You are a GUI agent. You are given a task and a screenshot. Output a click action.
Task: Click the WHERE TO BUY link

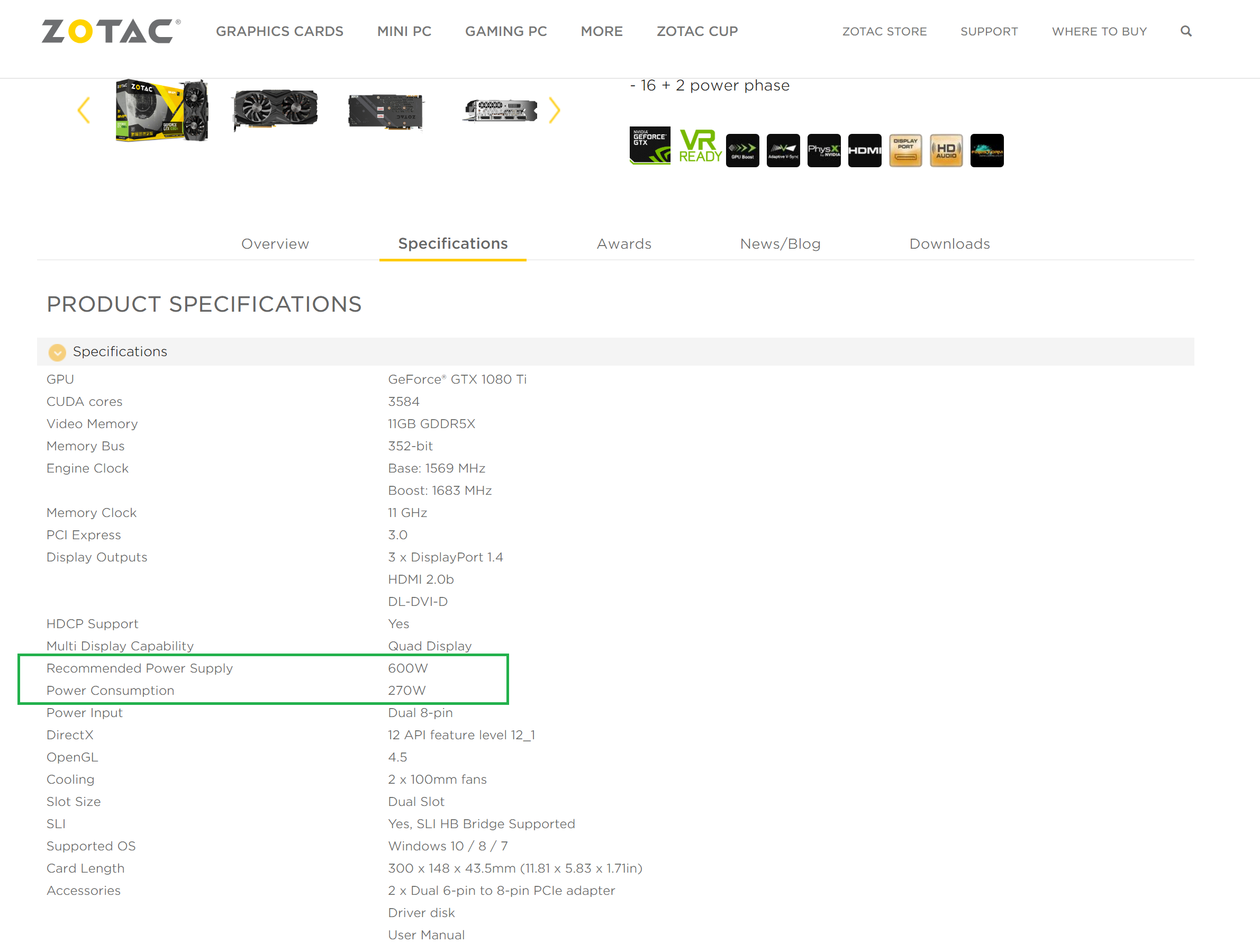click(1099, 31)
